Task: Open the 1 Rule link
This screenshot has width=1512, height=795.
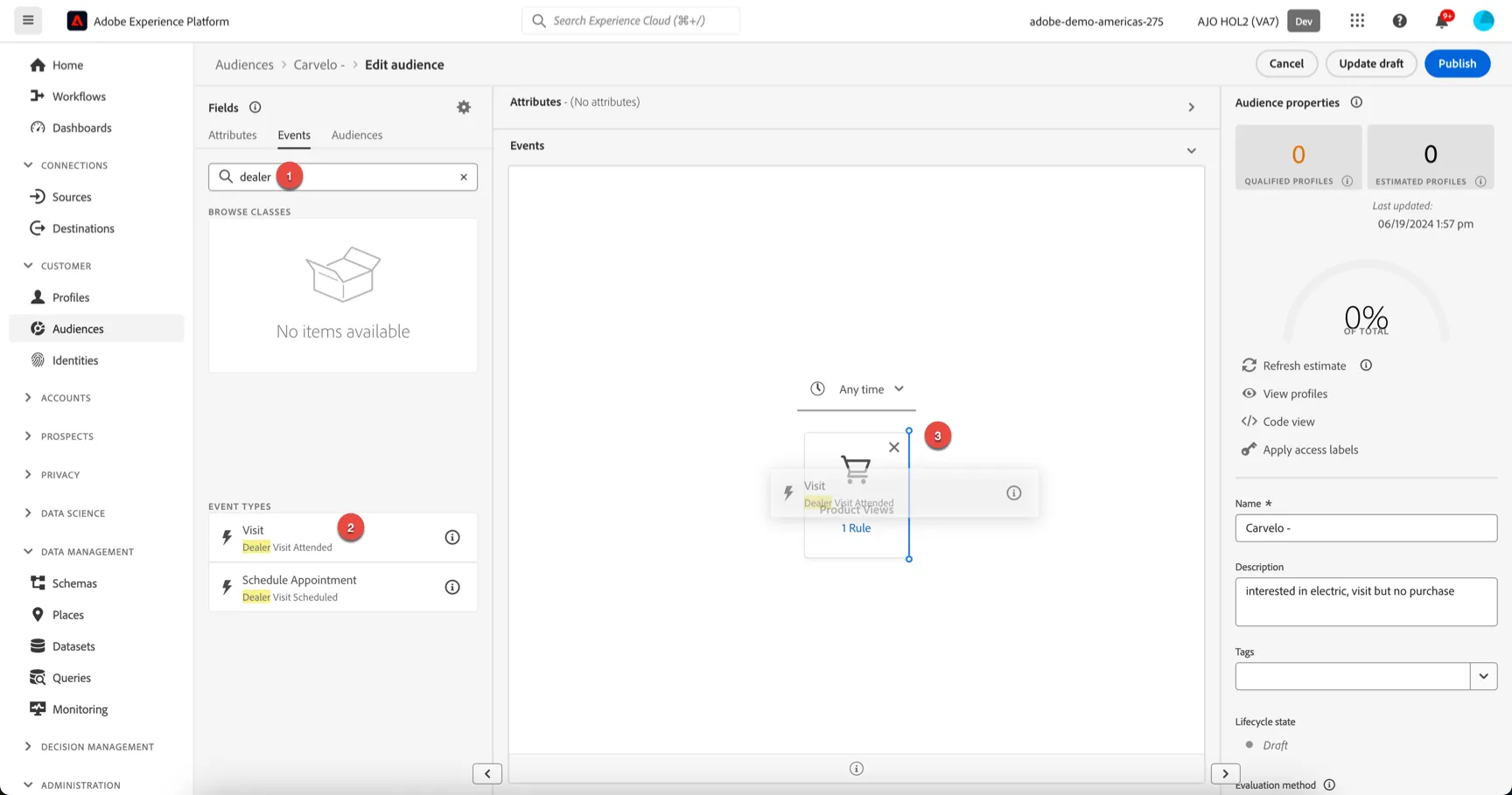Action: pyautogui.click(x=856, y=527)
